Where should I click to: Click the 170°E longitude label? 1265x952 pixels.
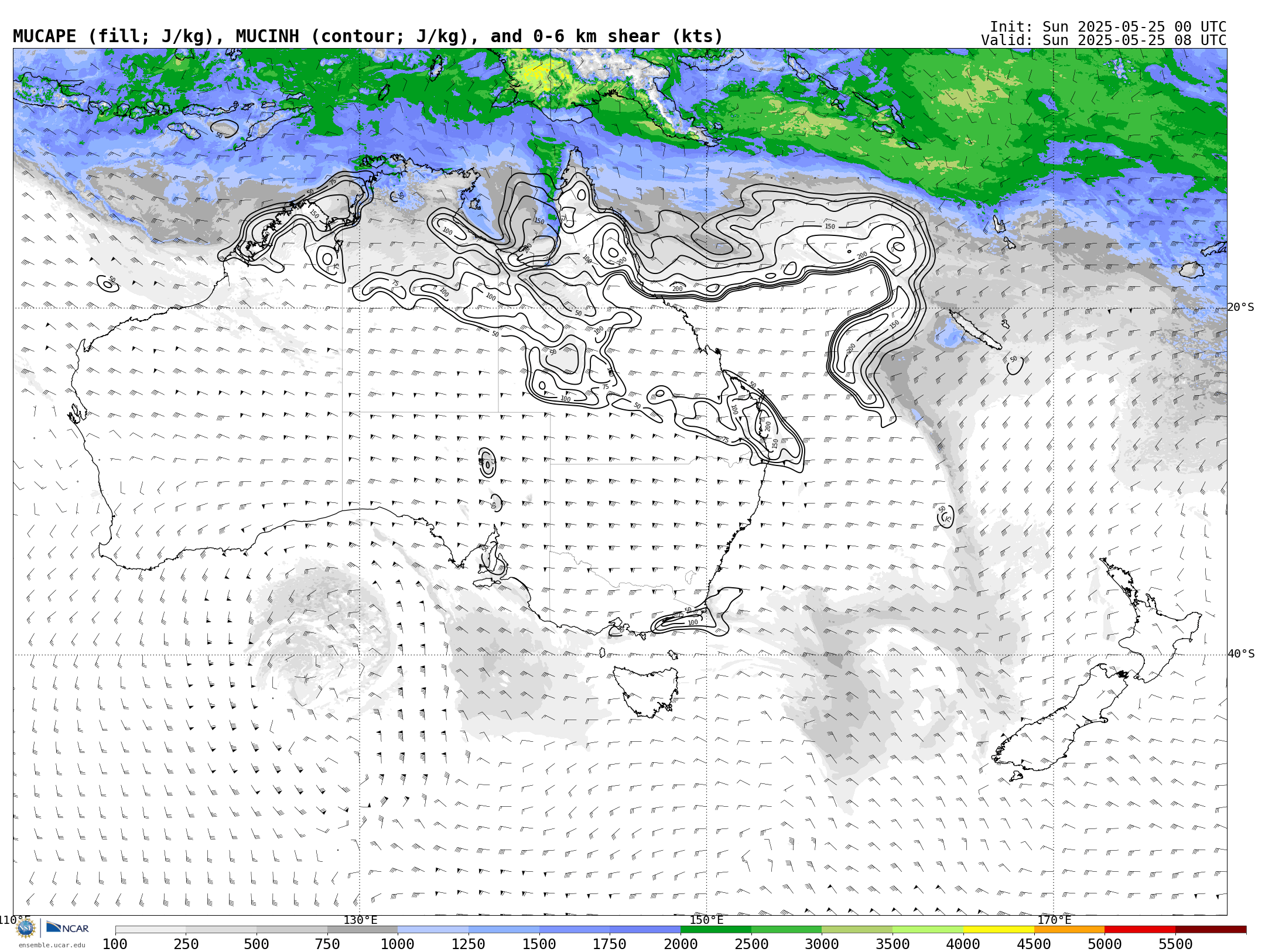[x=1054, y=920]
